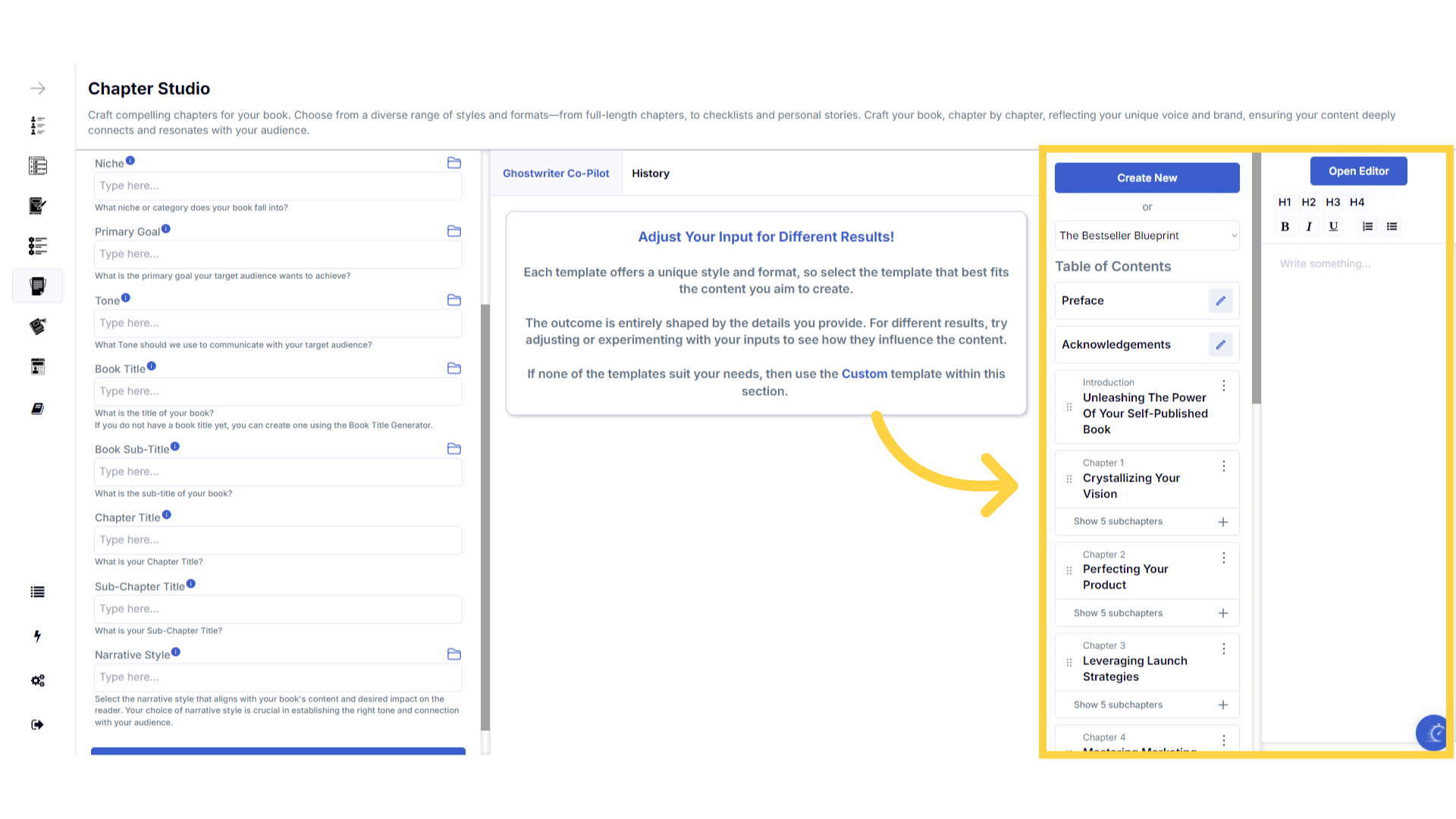
Task: Click the Open Editor button
Action: tap(1358, 171)
